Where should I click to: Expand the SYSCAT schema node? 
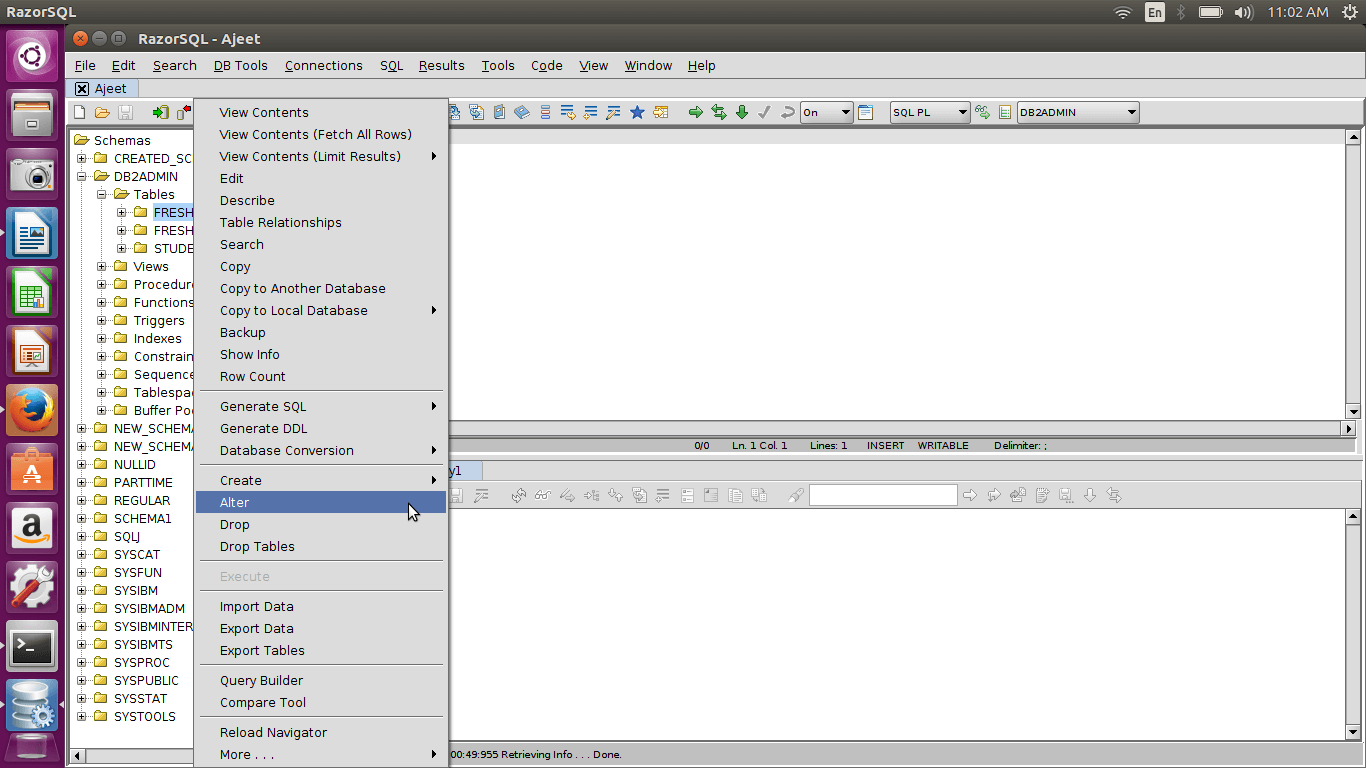point(82,555)
